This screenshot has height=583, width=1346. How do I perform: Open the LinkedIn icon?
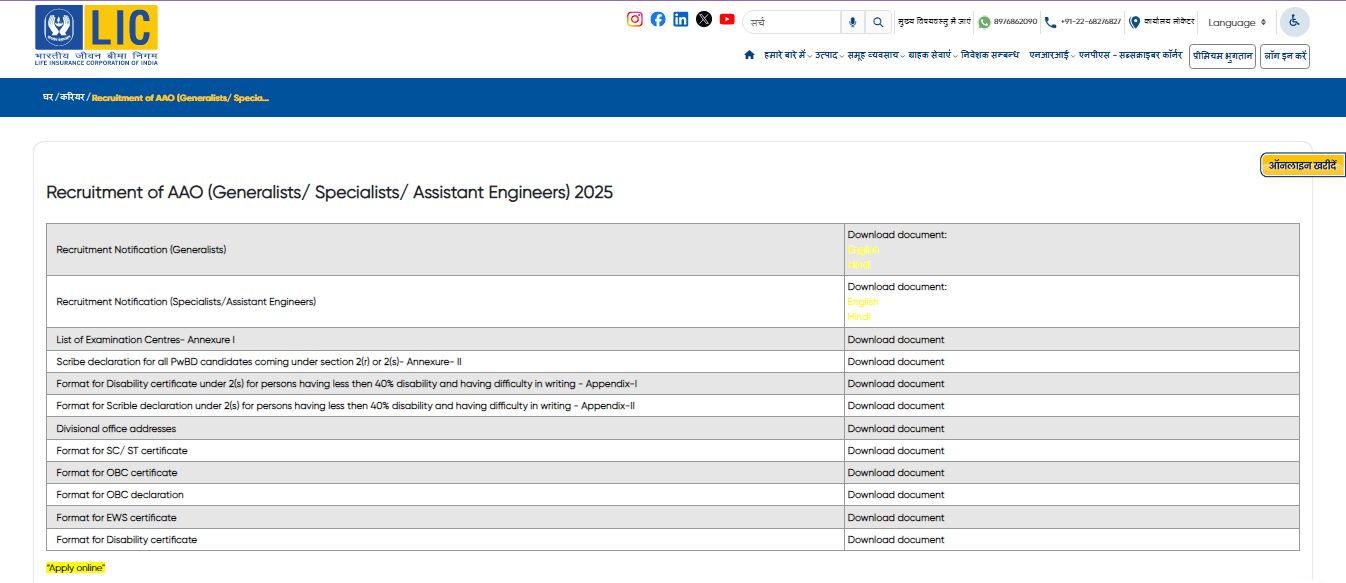point(681,18)
